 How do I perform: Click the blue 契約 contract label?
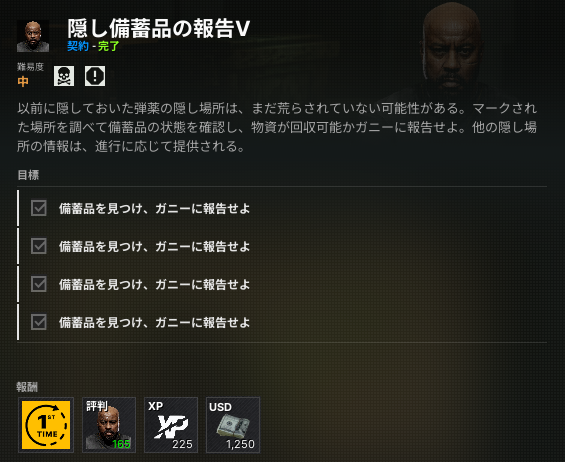(x=78, y=46)
